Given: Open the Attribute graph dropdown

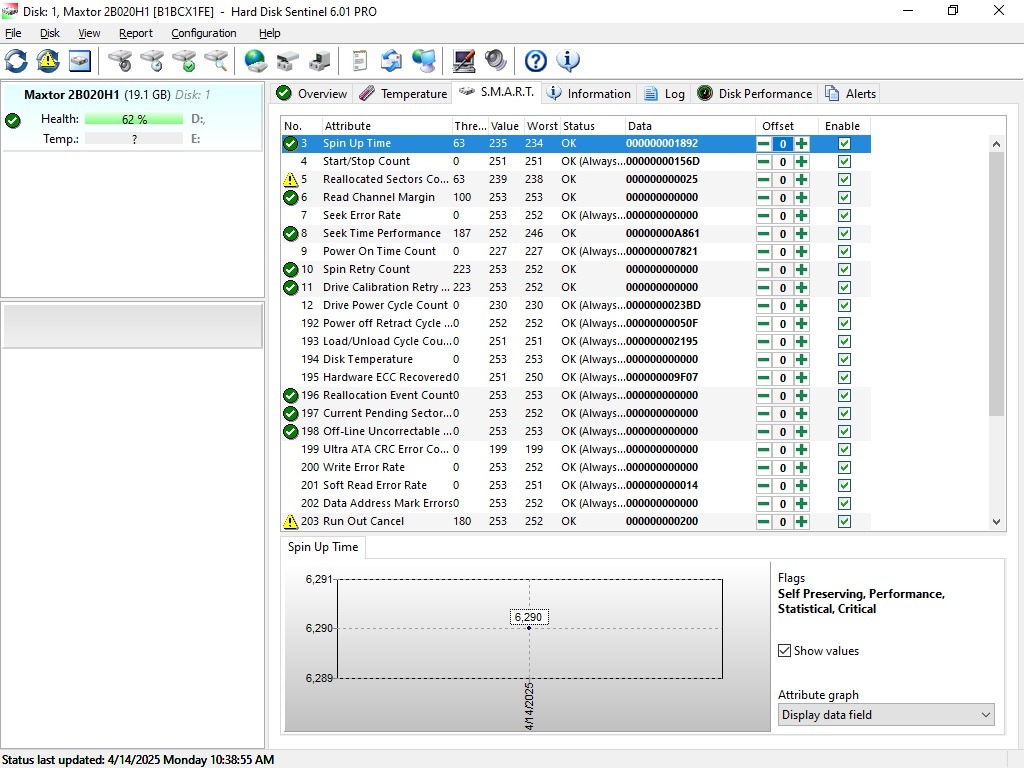Looking at the screenshot, I should [886, 714].
